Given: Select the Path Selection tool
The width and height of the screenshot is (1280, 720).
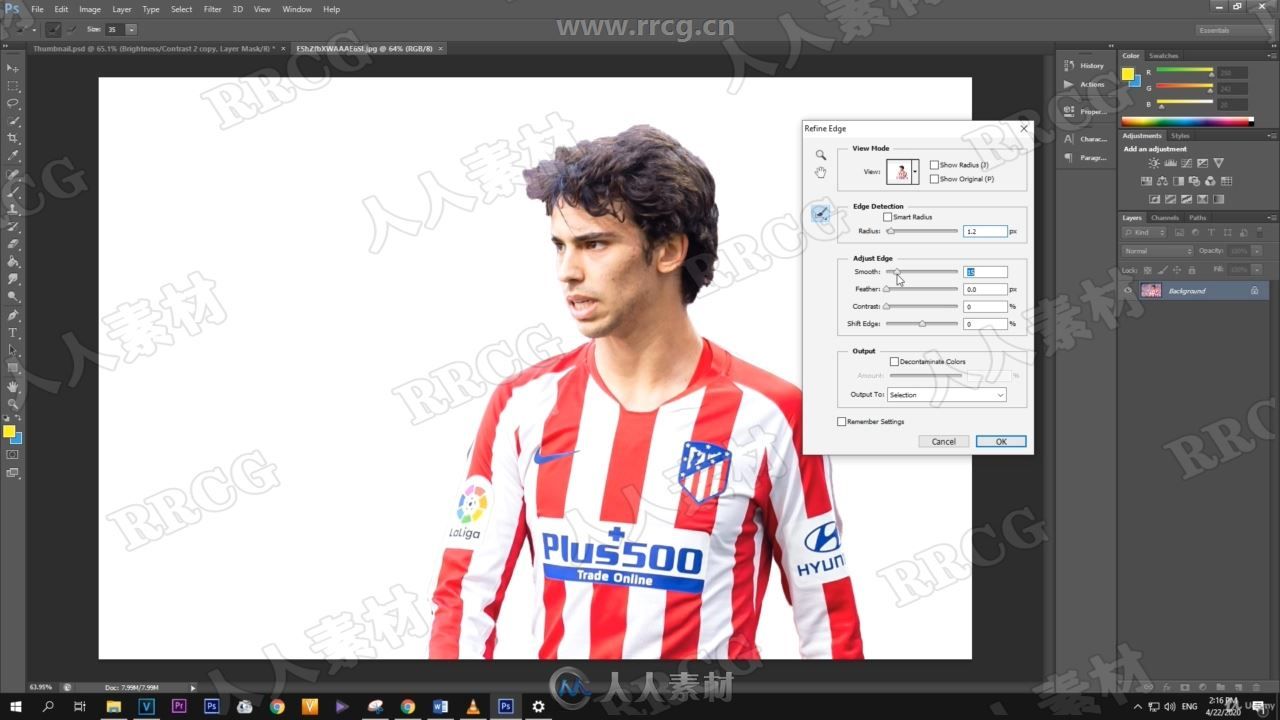Looking at the screenshot, I should tap(13, 350).
